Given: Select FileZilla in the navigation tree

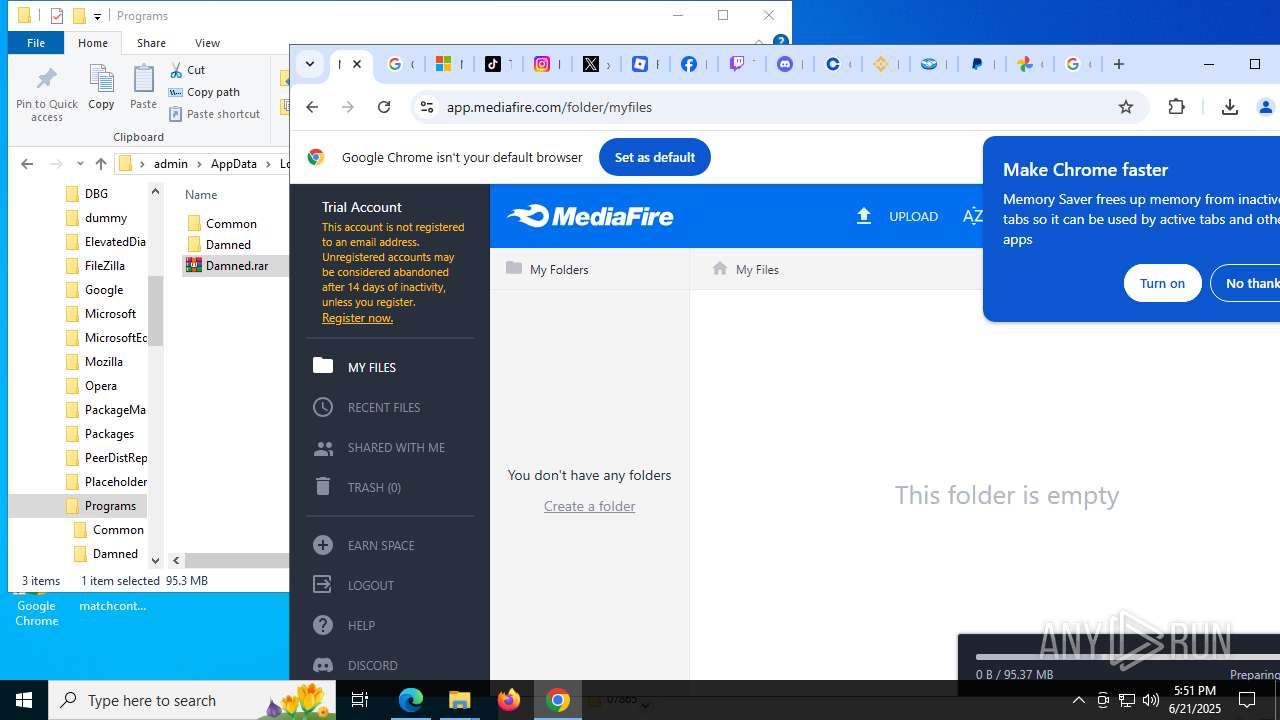Looking at the screenshot, I should point(104,266).
